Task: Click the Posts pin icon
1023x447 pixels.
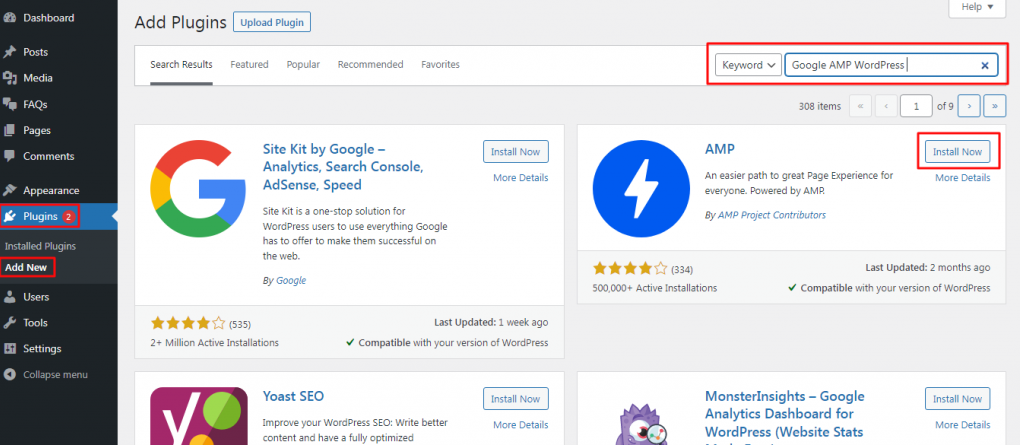Action: pos(10,52)
